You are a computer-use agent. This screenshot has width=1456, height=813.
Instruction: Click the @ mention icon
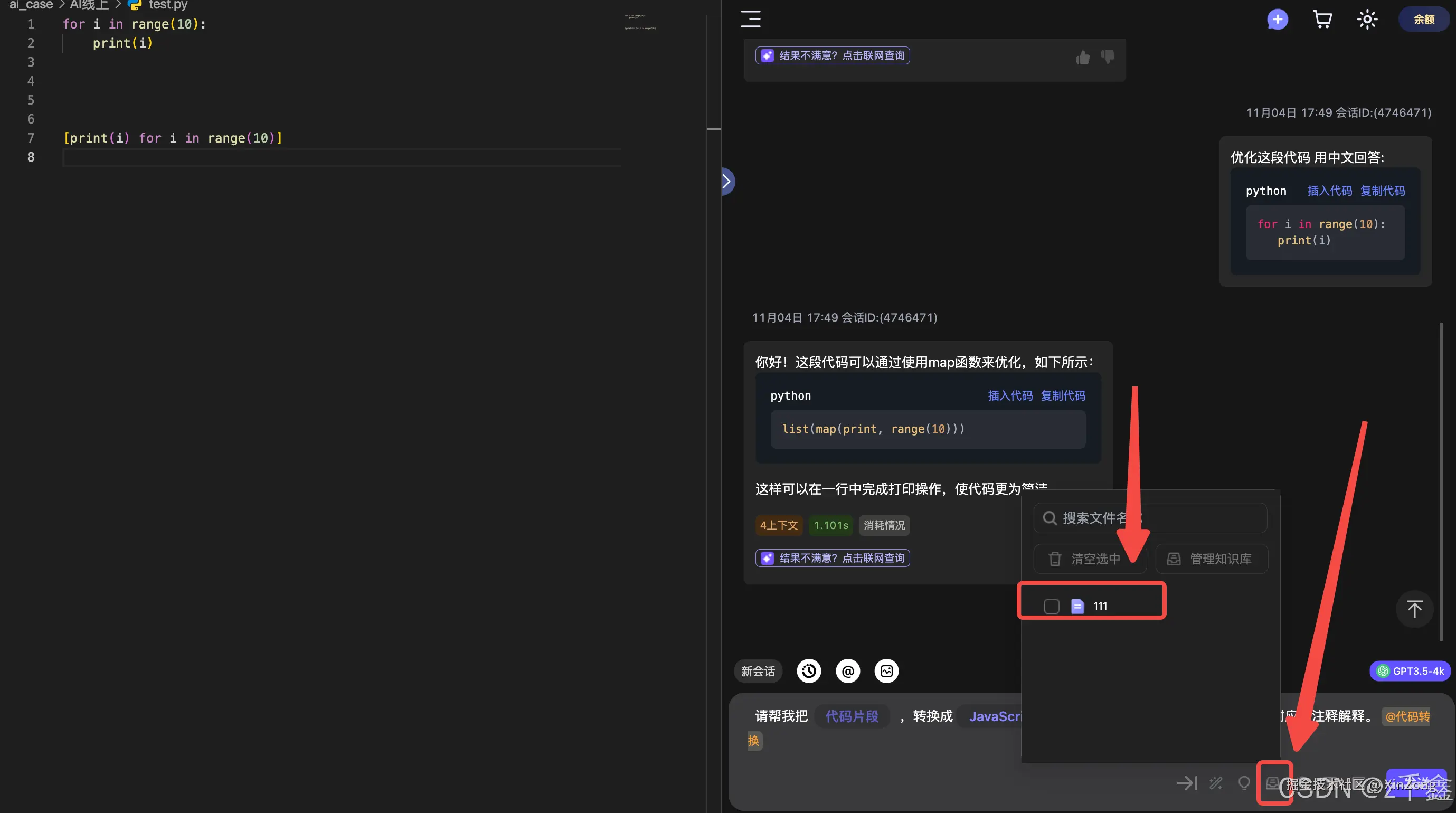[848, 671]
